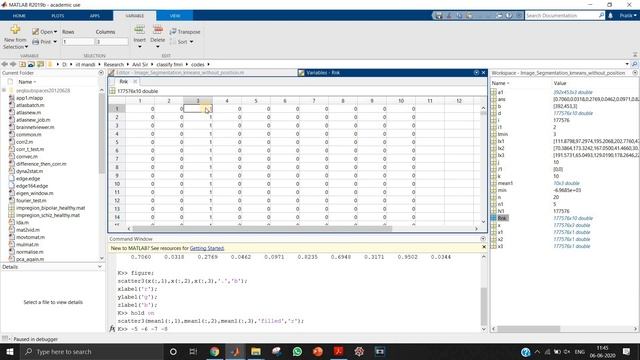This screenshot has height=360, width=640.
Task: Click the up one folder icon
Action: coord(22,64)
